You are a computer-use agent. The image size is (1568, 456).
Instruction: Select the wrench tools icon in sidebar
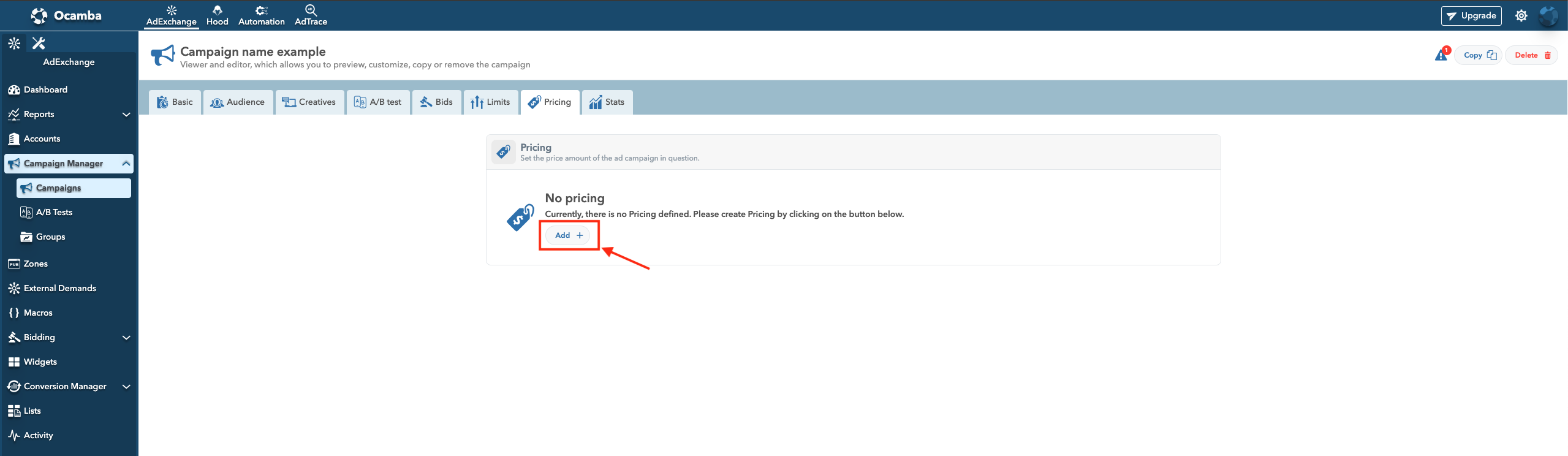tap(39, 43)
